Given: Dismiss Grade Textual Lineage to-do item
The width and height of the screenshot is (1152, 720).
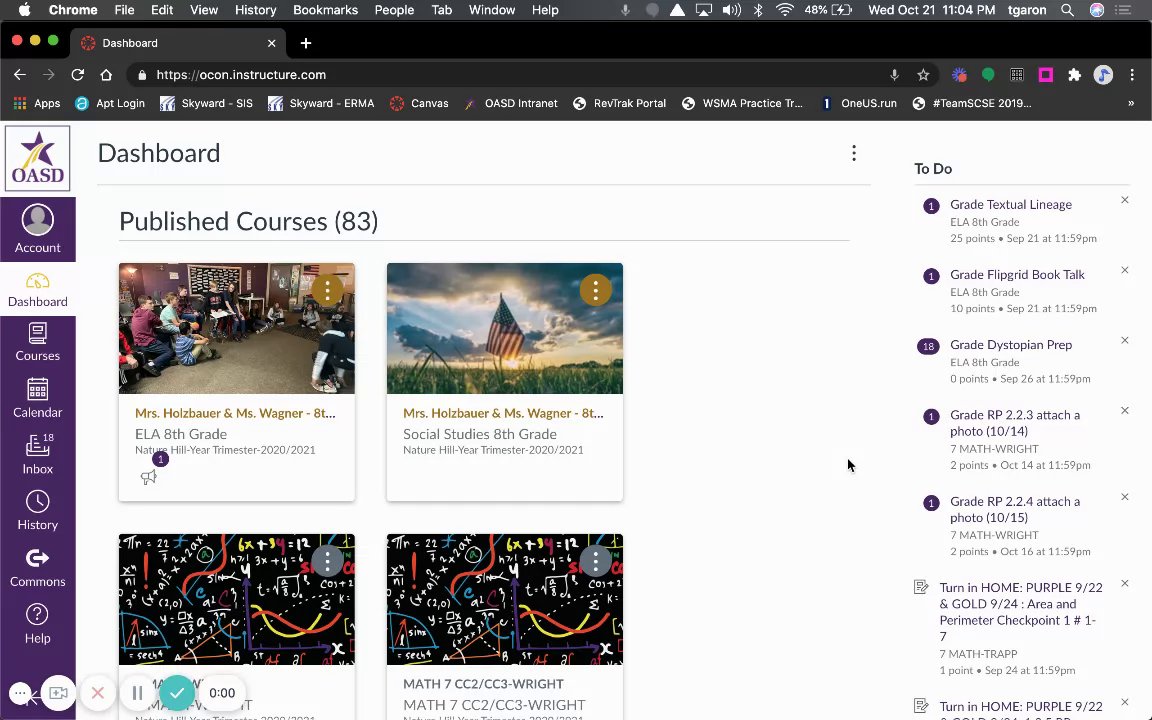Looking at the screenshot, I should click(1125, 200).
